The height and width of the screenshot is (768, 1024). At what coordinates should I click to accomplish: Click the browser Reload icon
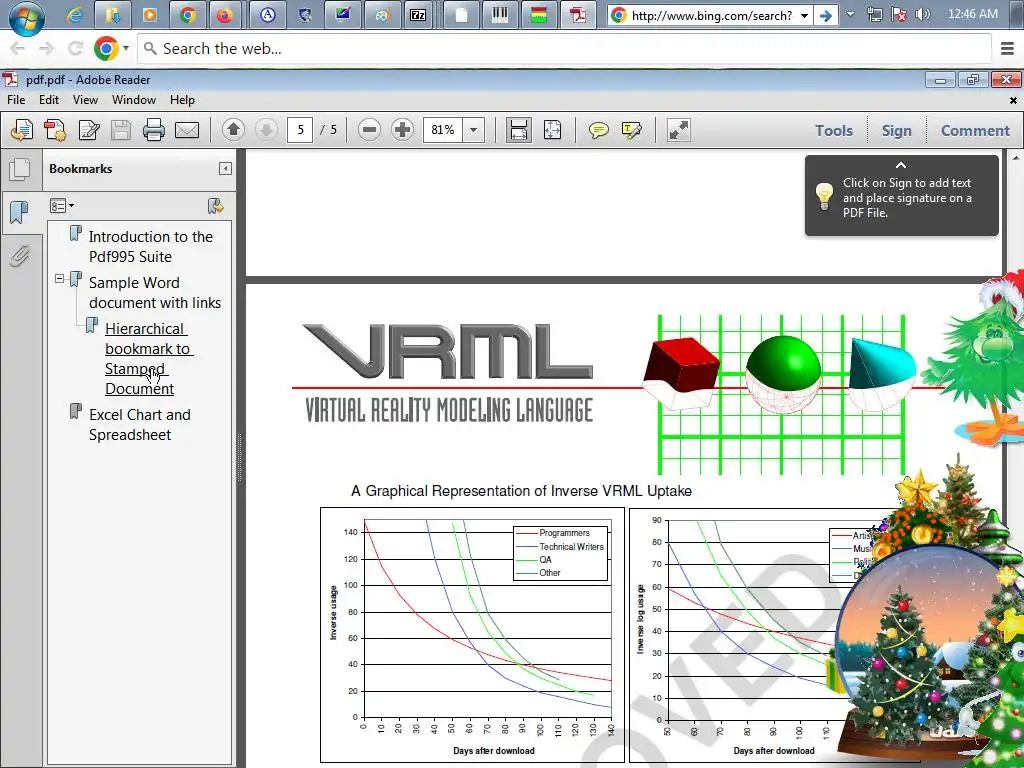76,48
